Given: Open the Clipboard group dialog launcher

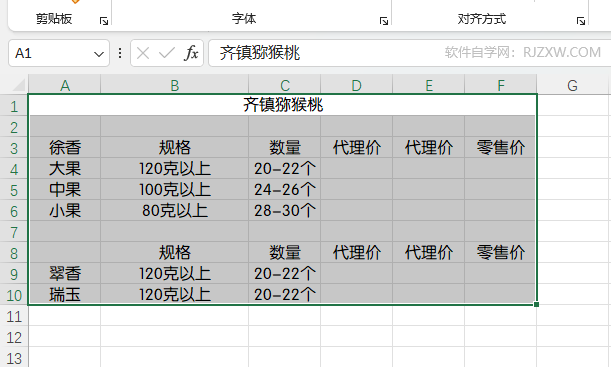Looking at the screenshot, I should coord(104,21).
